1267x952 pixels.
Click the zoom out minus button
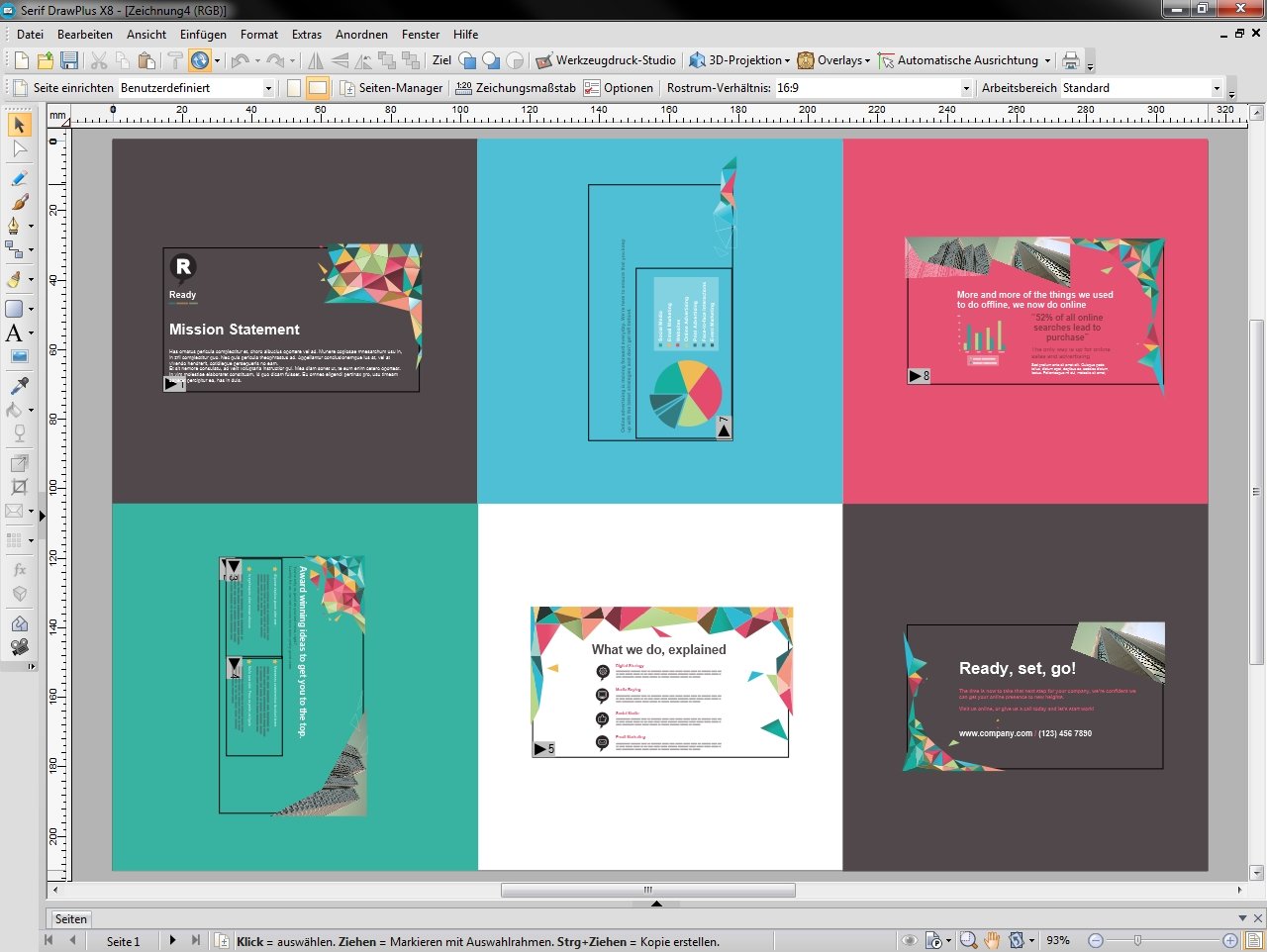tap(1096, 940)
